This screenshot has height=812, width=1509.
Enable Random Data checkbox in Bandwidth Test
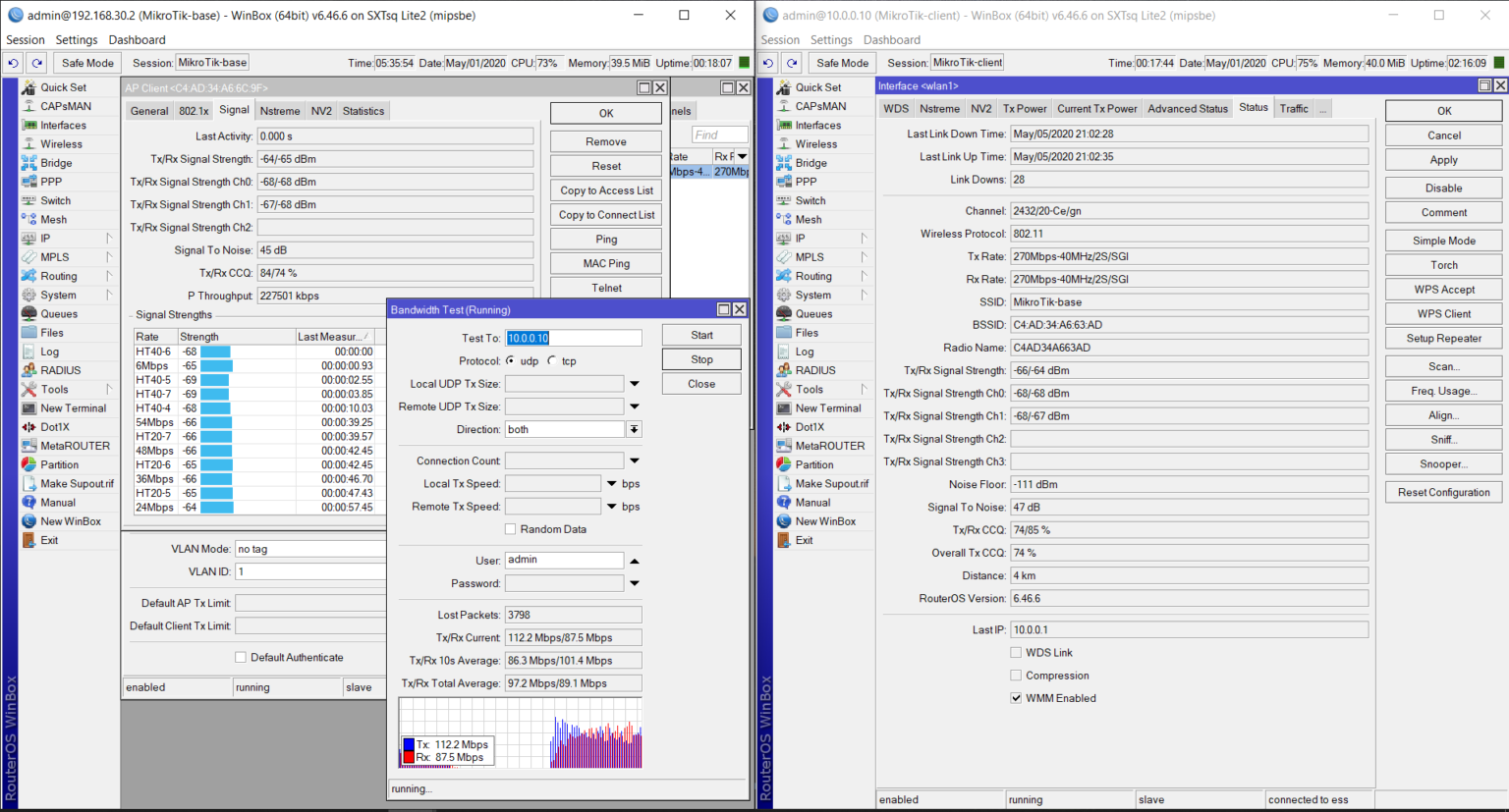tap(510, 529)
